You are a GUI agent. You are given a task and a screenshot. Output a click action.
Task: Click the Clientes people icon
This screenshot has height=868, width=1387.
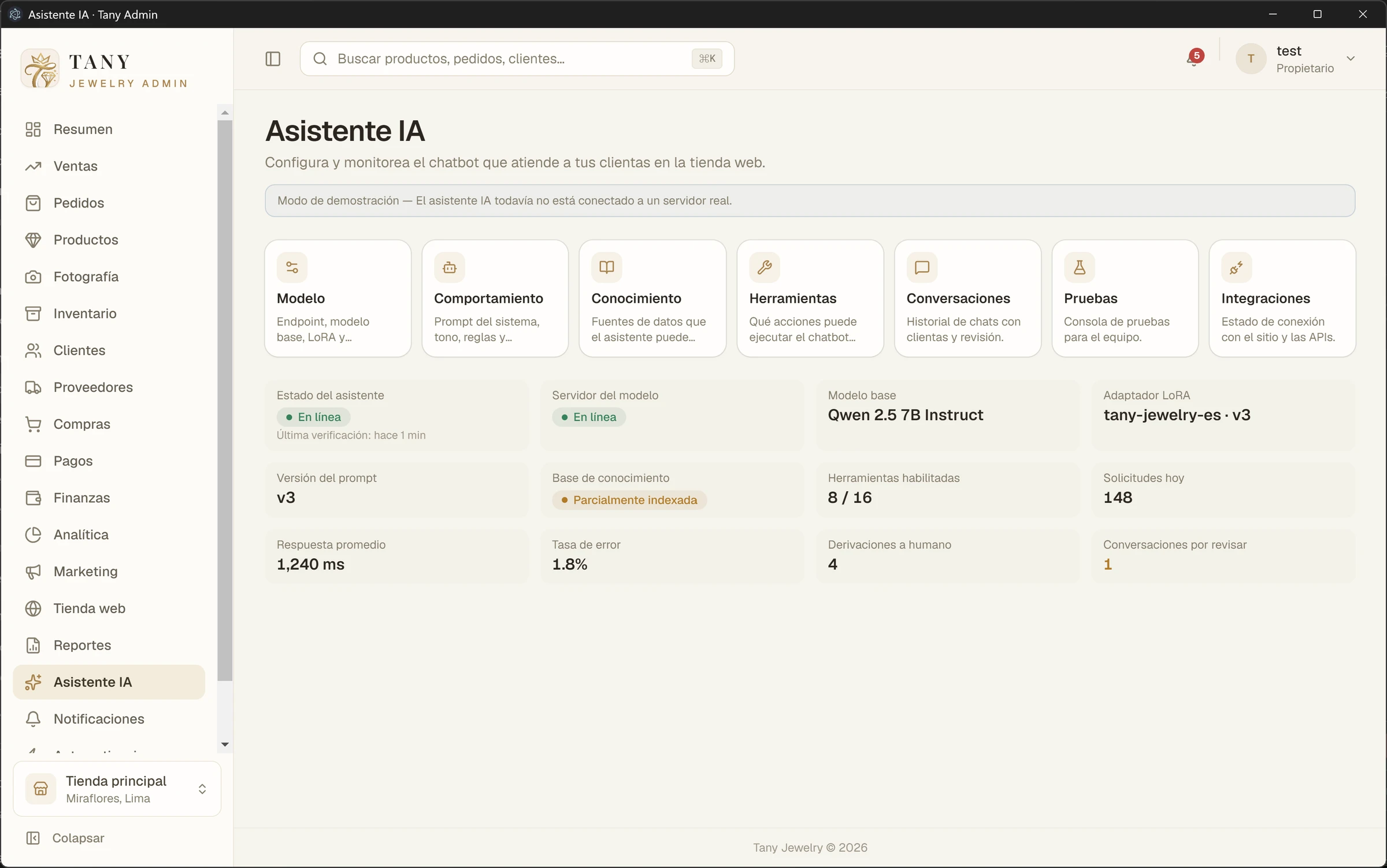tap(33, 350)
